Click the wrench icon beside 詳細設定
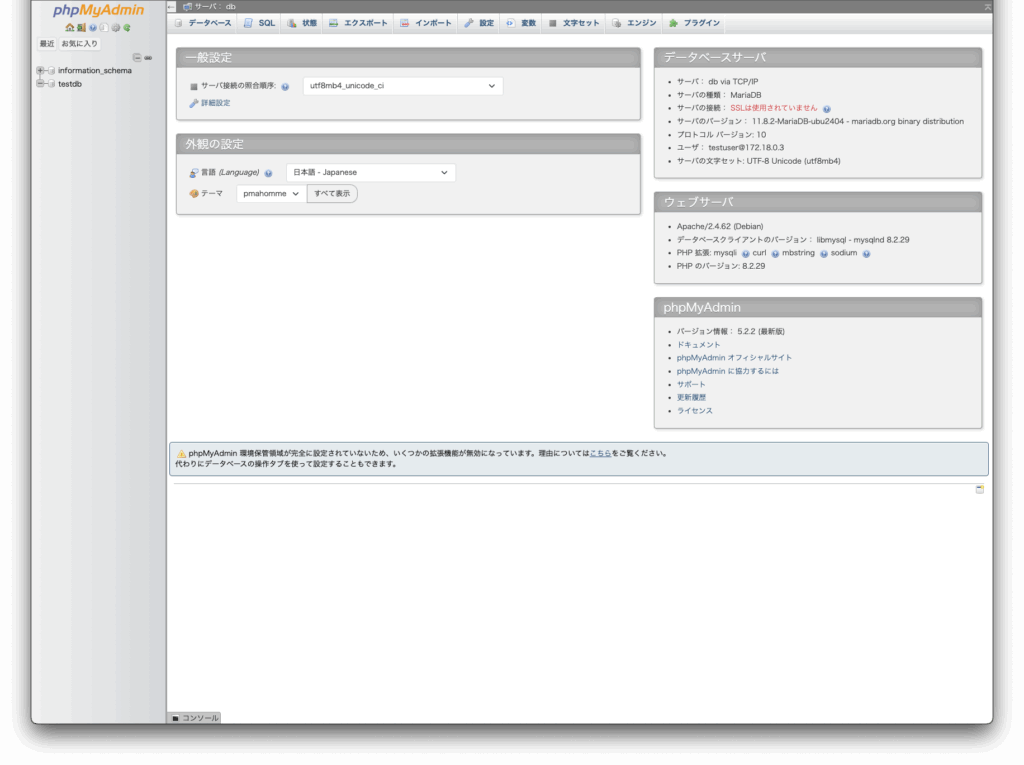The image size is (1024, 765). (194, 103)
